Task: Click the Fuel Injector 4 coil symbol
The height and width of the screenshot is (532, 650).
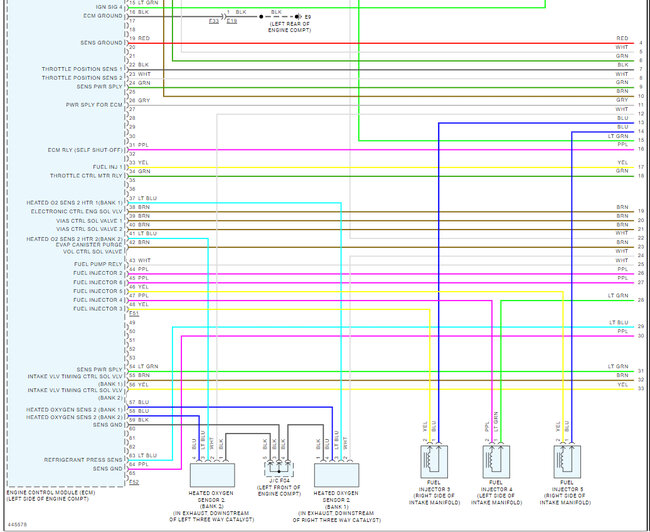Action: point(496,462)
